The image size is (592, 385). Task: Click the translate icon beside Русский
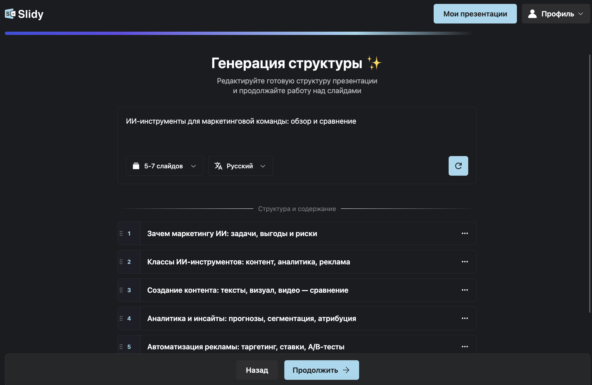218,166
